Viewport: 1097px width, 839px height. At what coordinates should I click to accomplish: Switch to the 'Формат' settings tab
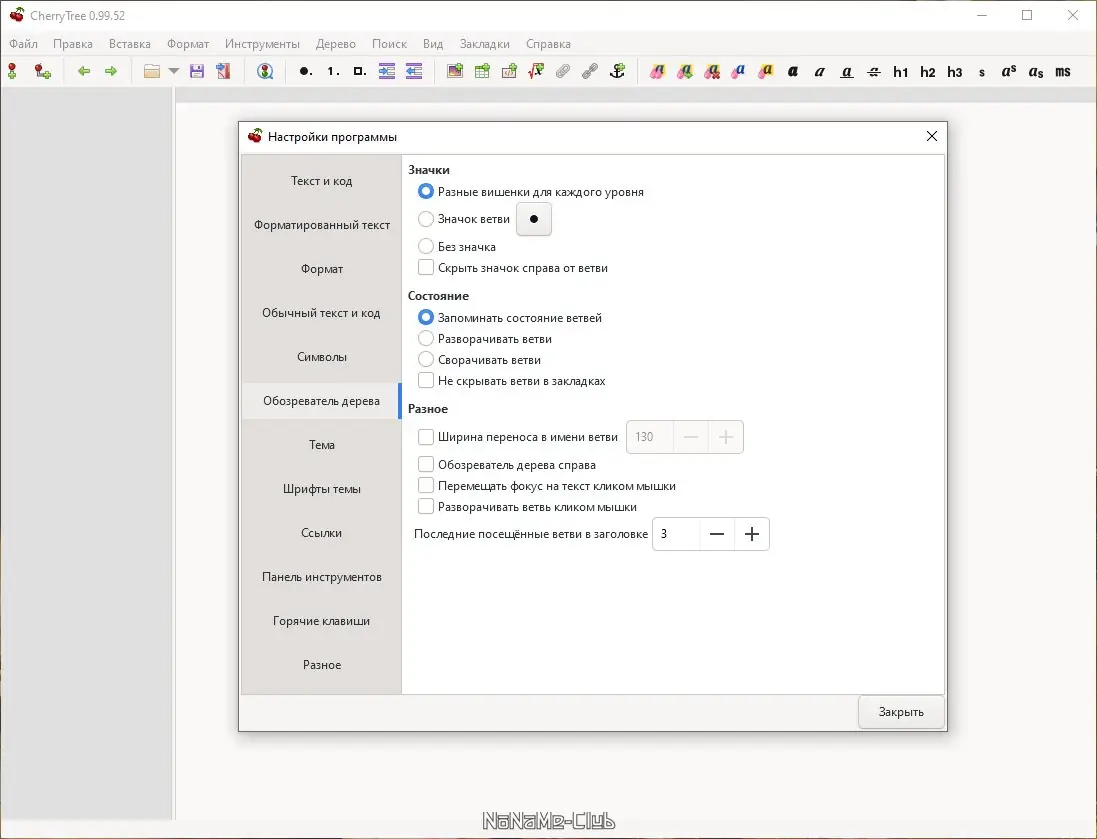point(321,269)
